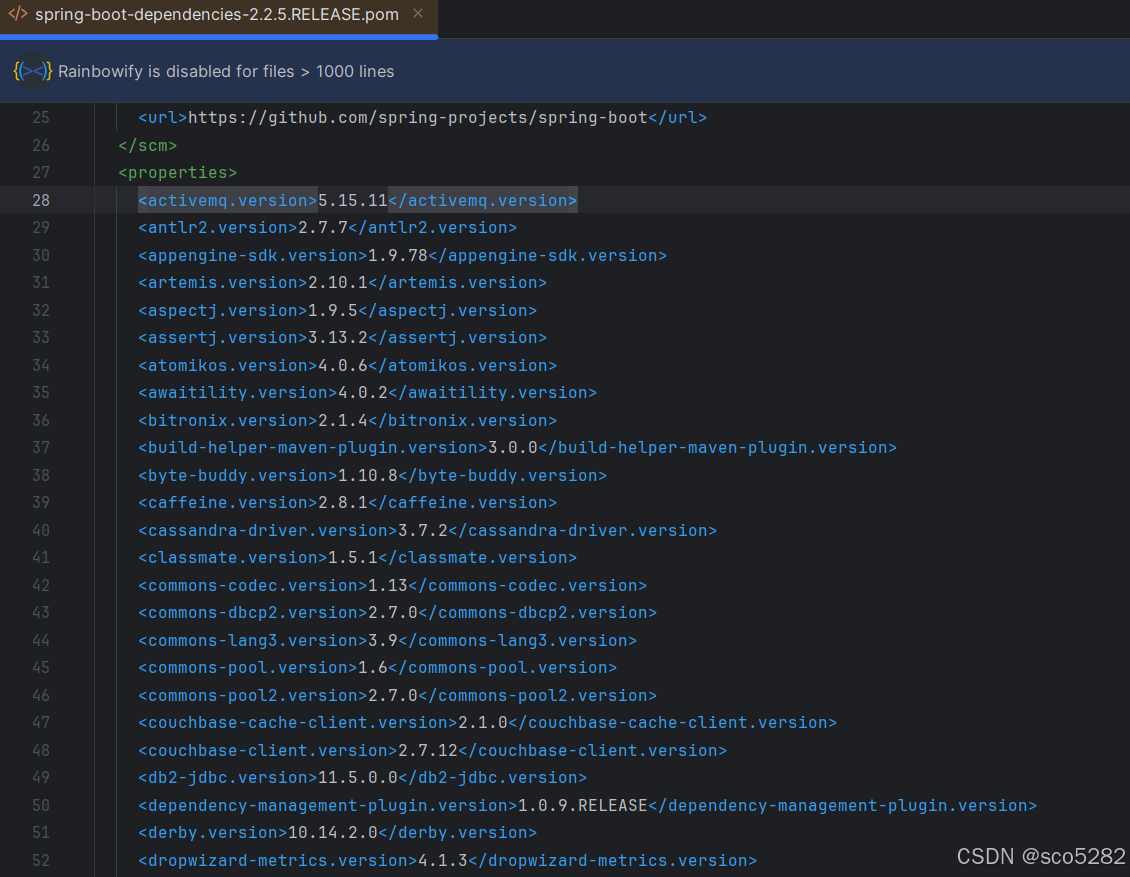This screenshot has height=877, width=1130.
Task: Click the couchbase-cache-client.version line
Action: click(x=487, y=723)
